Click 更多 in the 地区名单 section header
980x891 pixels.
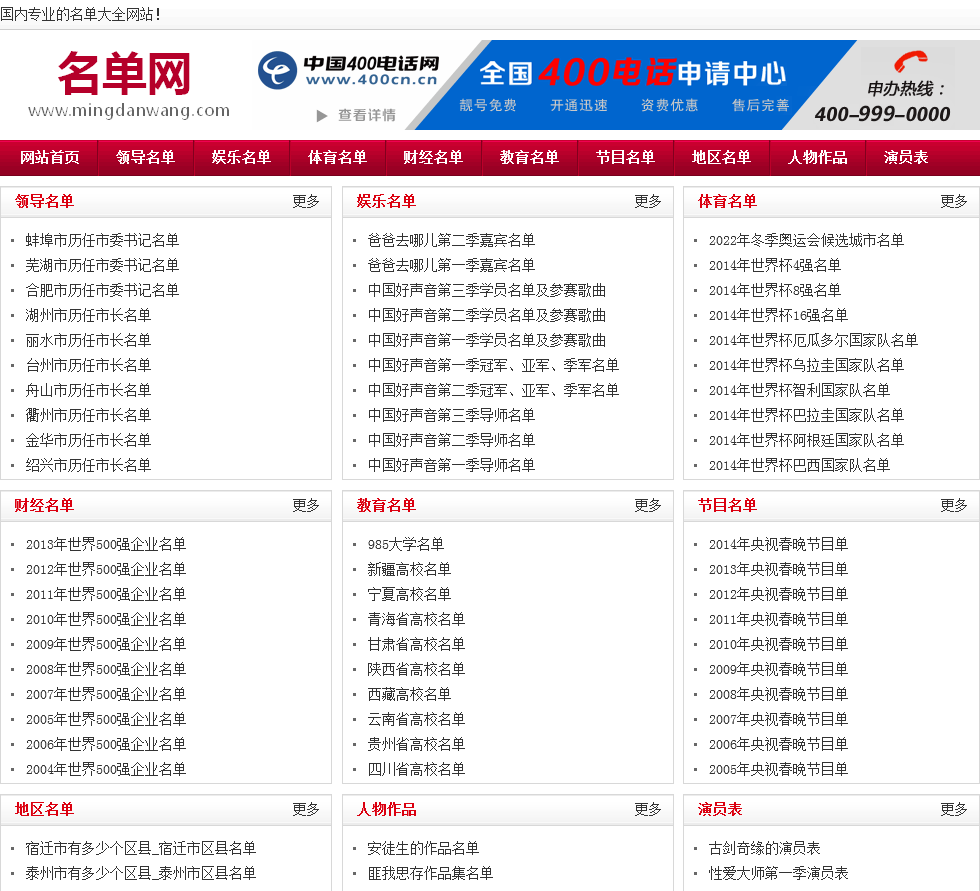pyautogui.click(x=306, y=810)
